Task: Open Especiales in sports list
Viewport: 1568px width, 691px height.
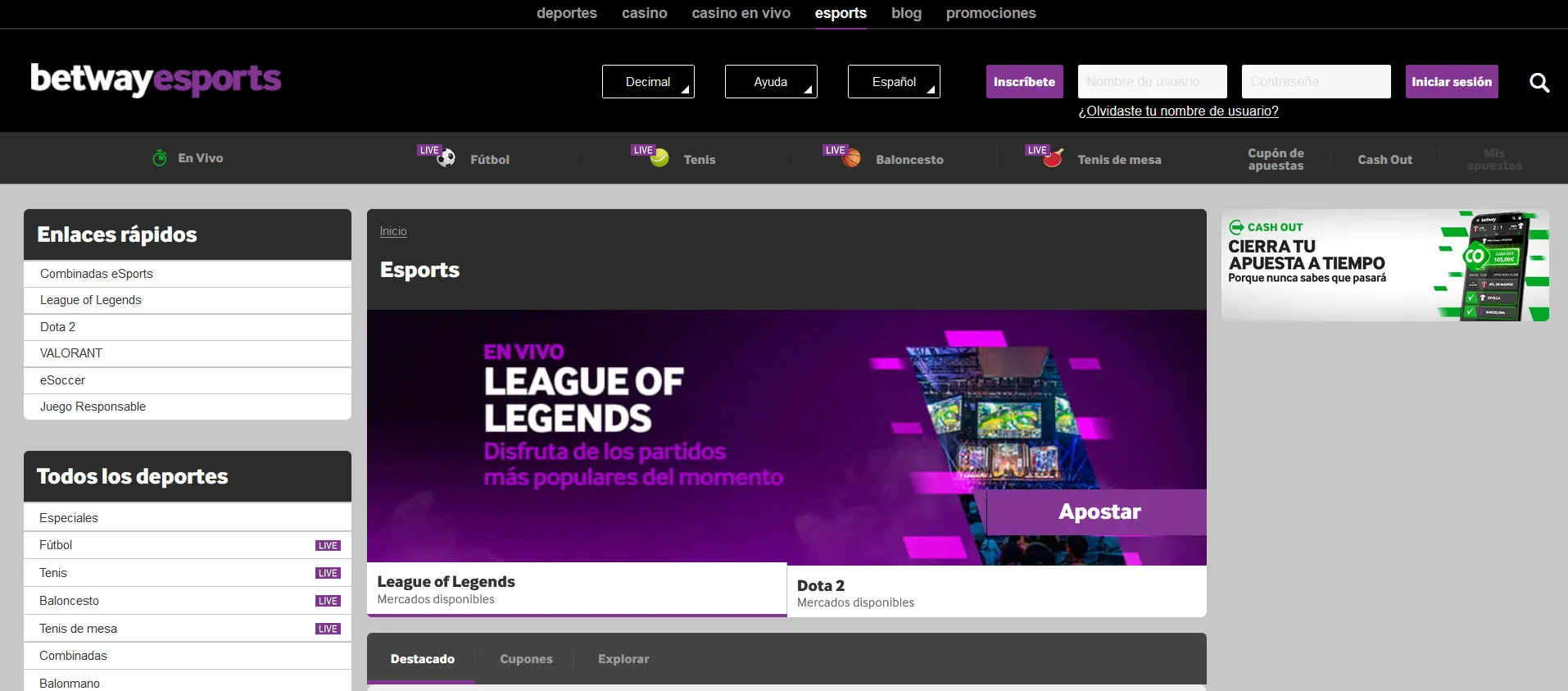Action: click(x=188, y=518)
